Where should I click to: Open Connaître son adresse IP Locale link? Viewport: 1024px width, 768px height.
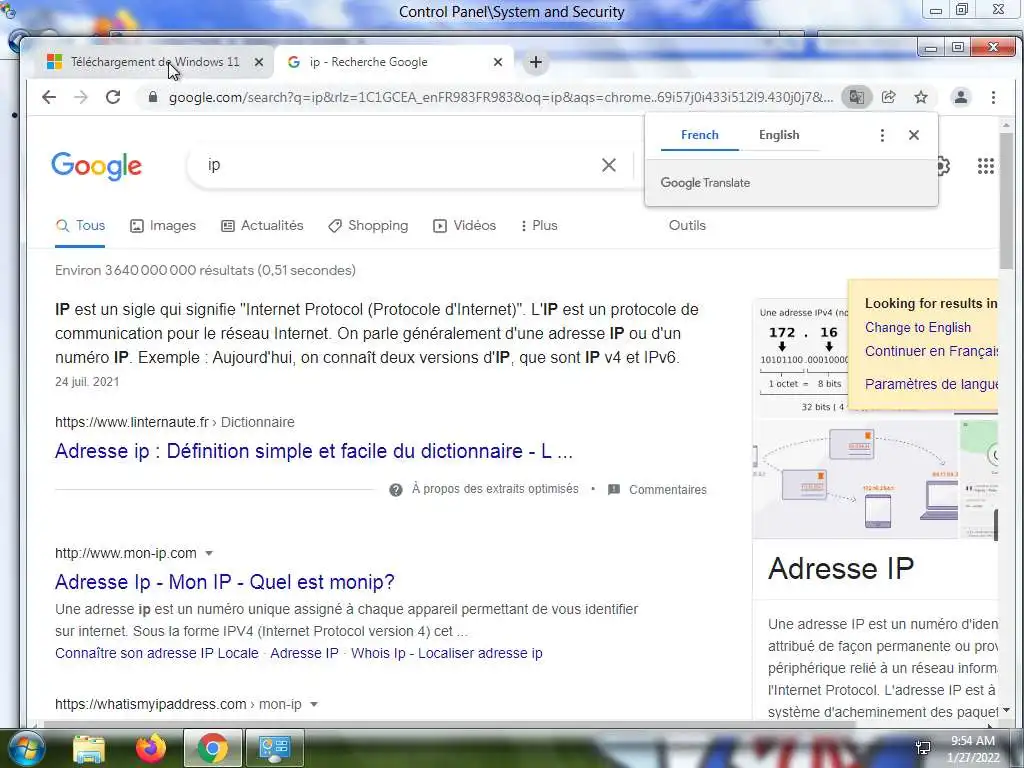tap(157, 654)
